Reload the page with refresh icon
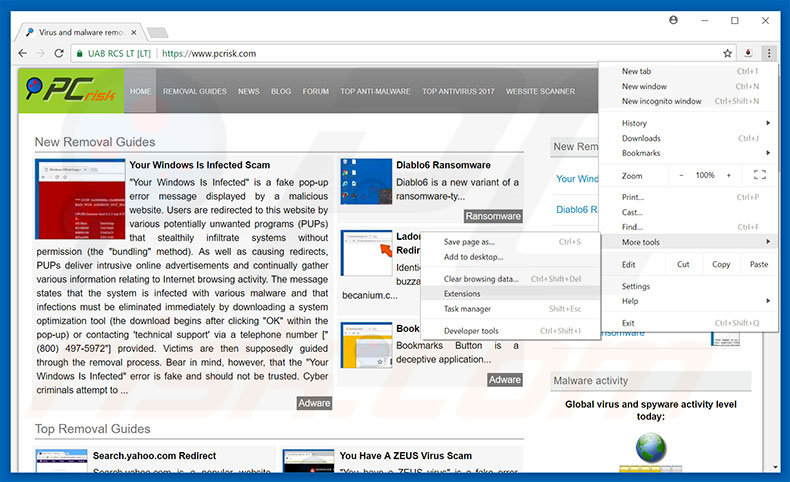The width and height of the screenshot is (790, 482). (59, 53)
